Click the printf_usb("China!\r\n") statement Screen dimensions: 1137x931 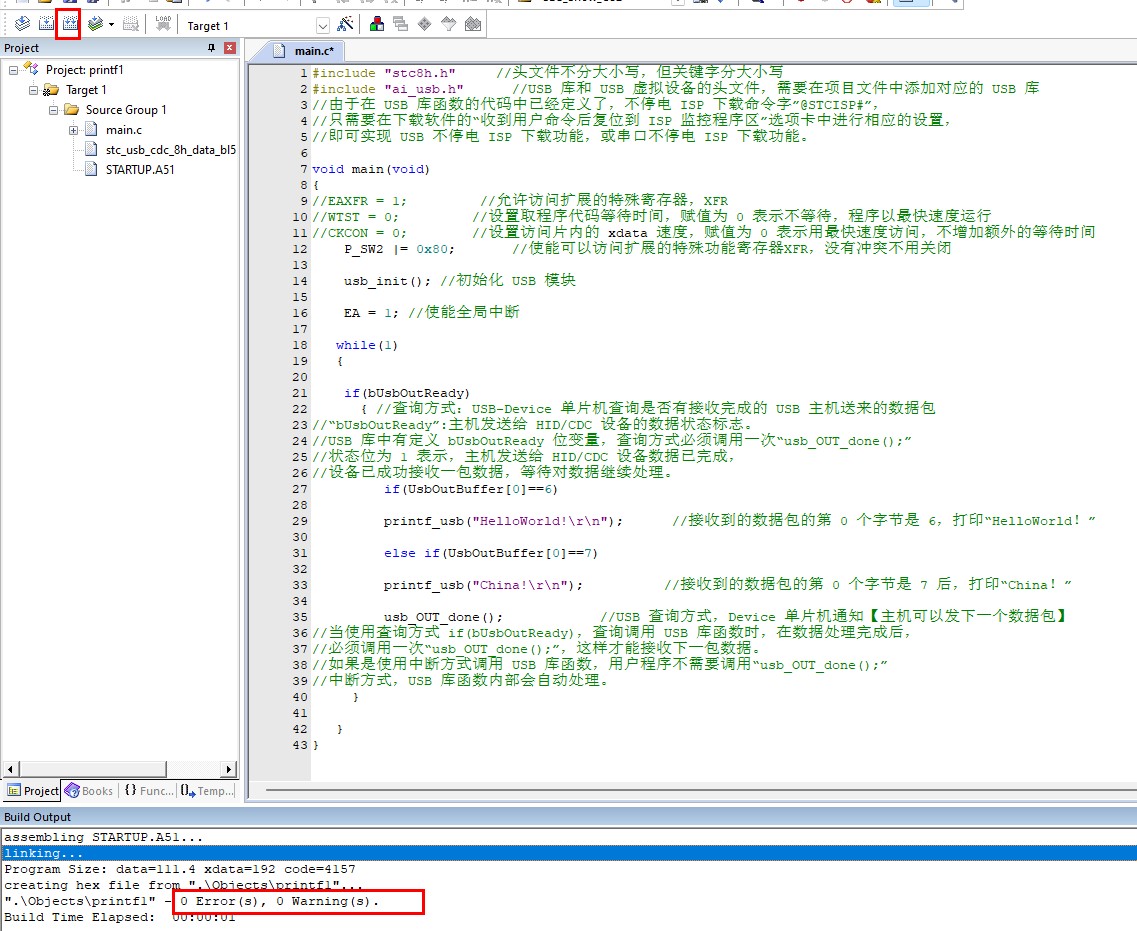click(x=483, y=584)
